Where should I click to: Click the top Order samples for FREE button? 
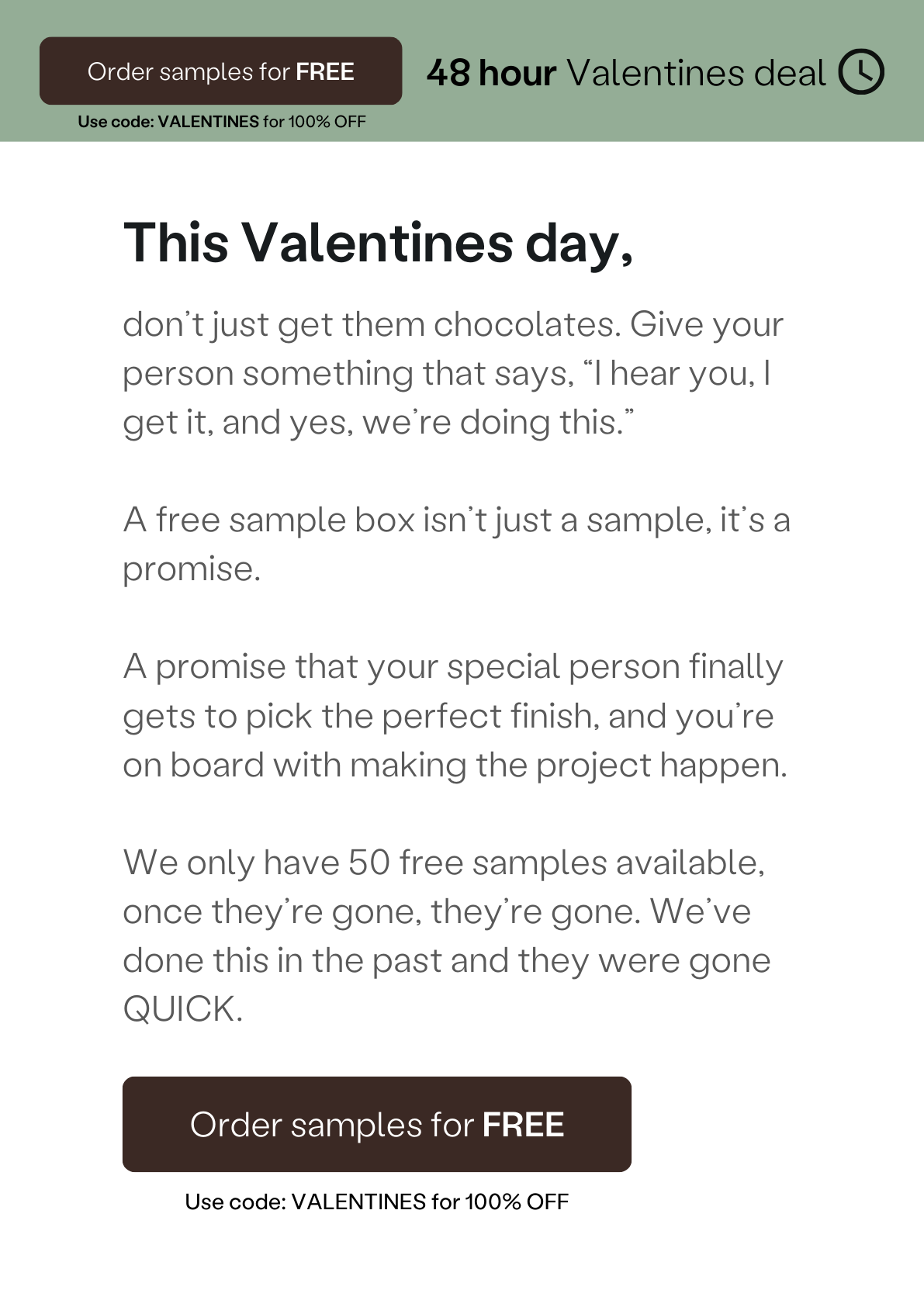tap(221, 71)
